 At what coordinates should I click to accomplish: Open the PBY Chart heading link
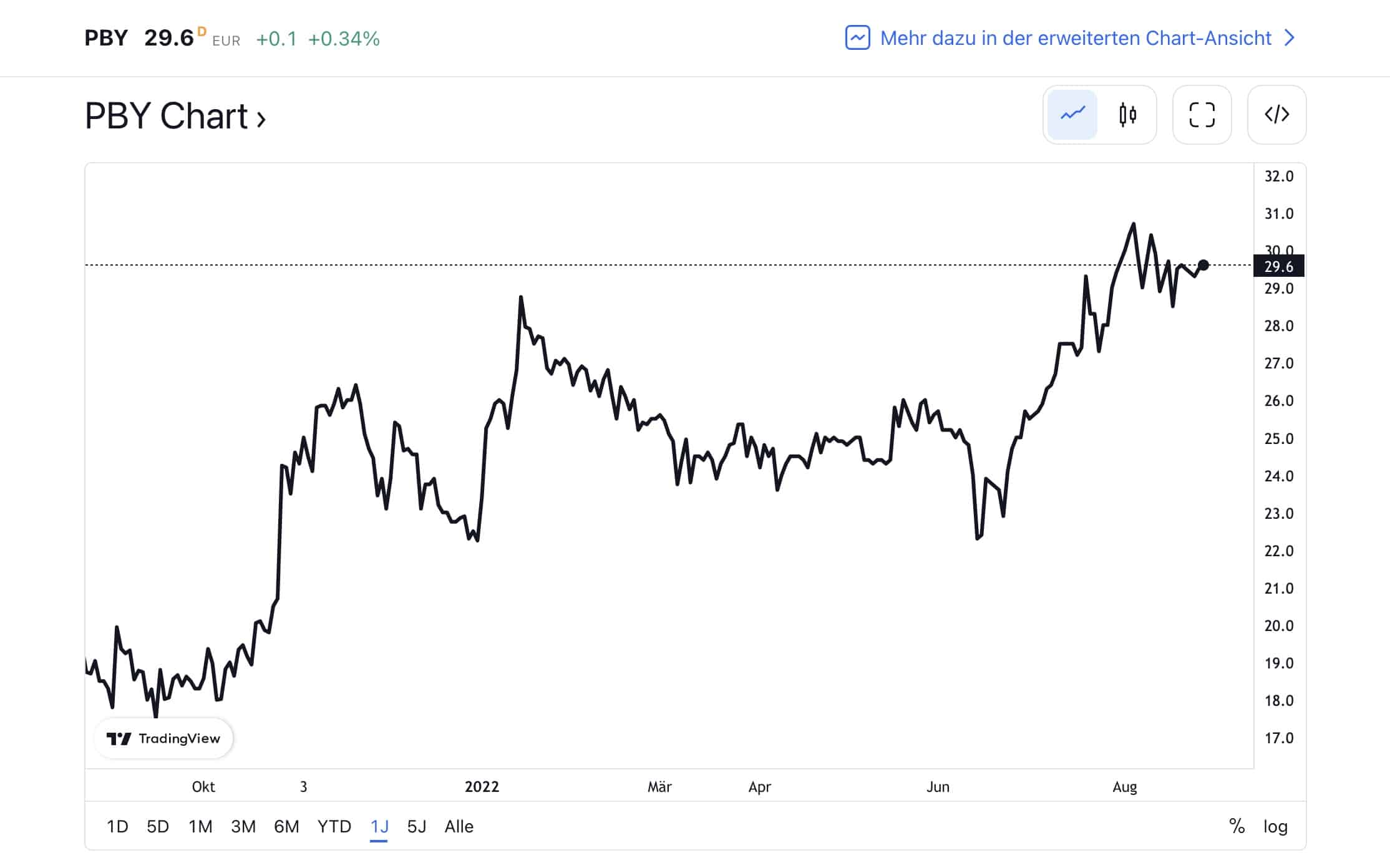(x=175, y=117)
